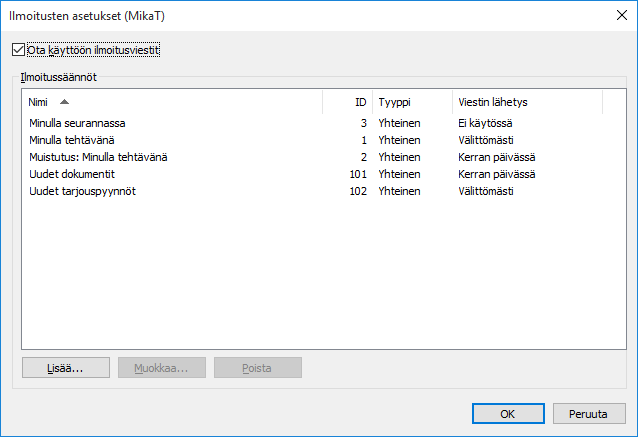Click the Tyyppi column header

click(394, 102)
